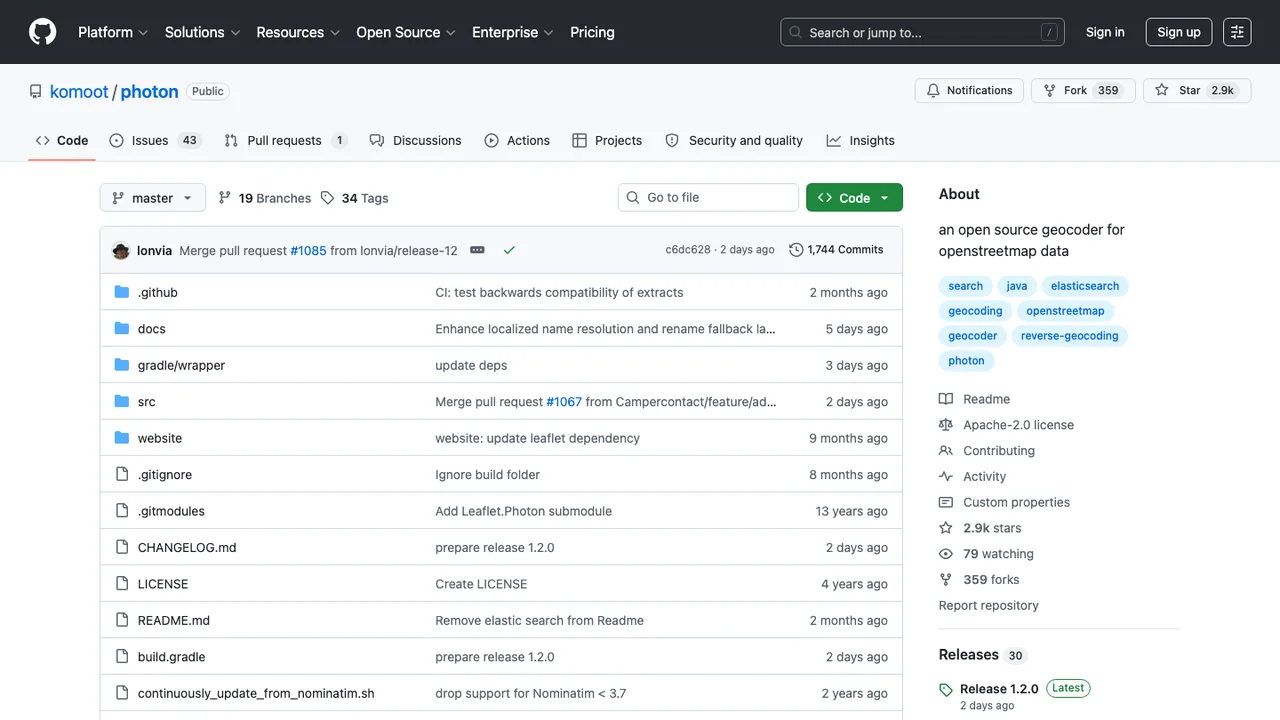The height and width of the screenshot is (720, 1280).
Task: Select the reverse-geocoding topic tag
Action: point(1070,336)
